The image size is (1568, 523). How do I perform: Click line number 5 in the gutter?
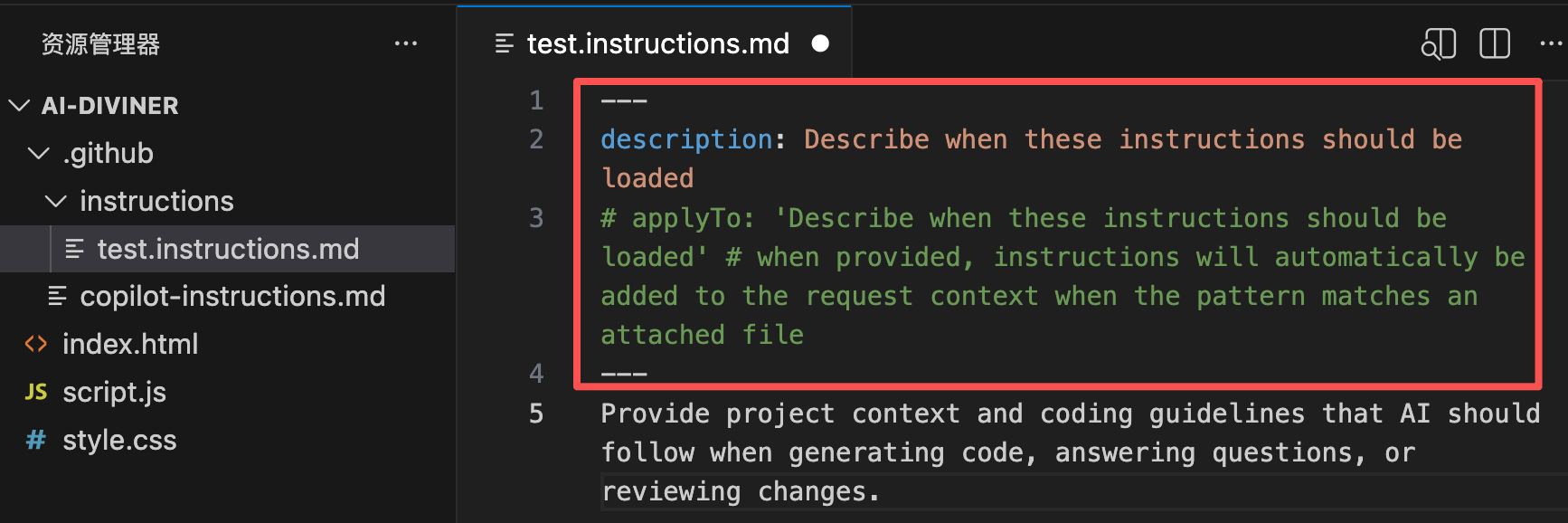coord(535,414)
